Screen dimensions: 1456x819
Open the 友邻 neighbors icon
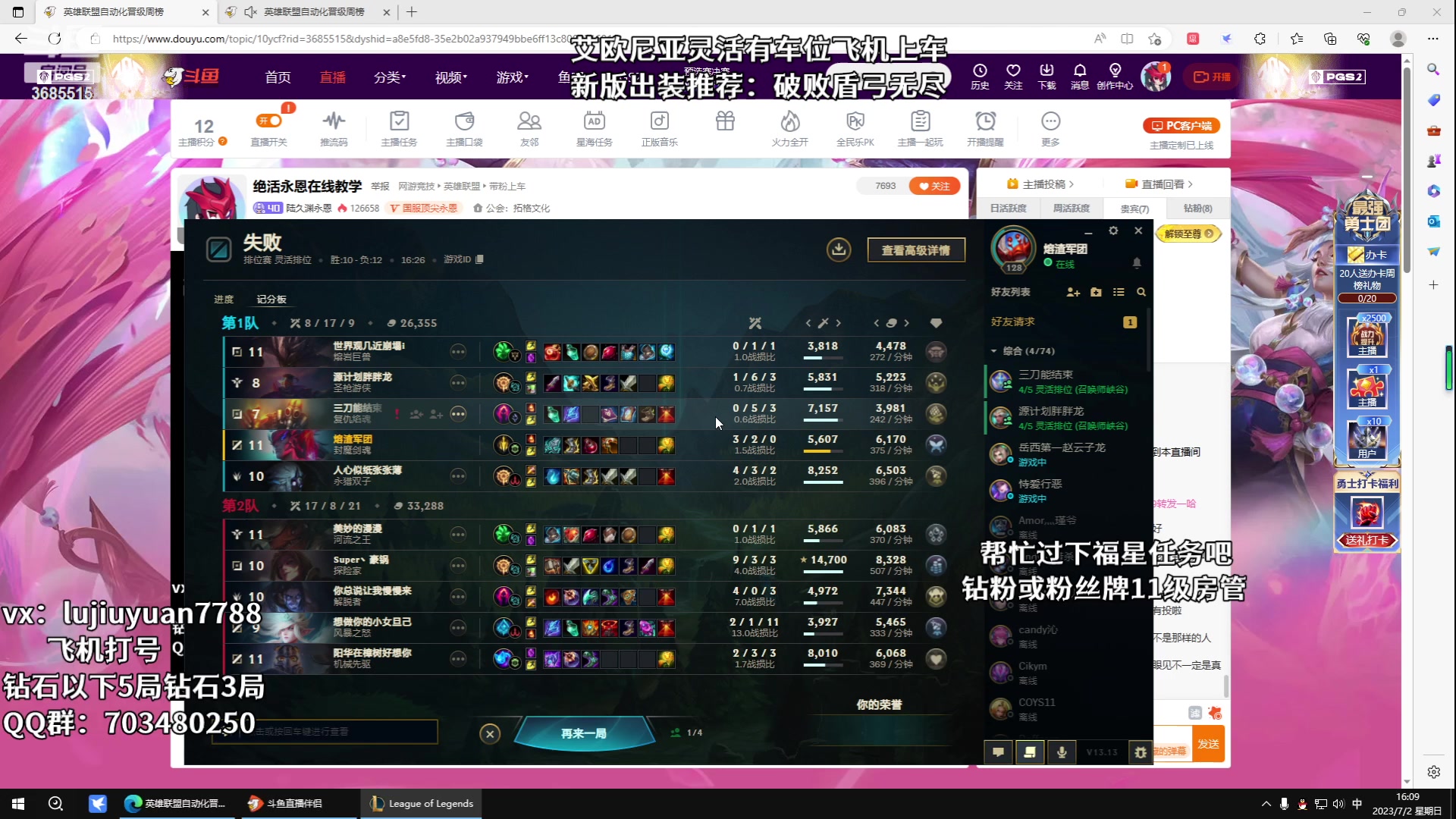tap(529, 128)
